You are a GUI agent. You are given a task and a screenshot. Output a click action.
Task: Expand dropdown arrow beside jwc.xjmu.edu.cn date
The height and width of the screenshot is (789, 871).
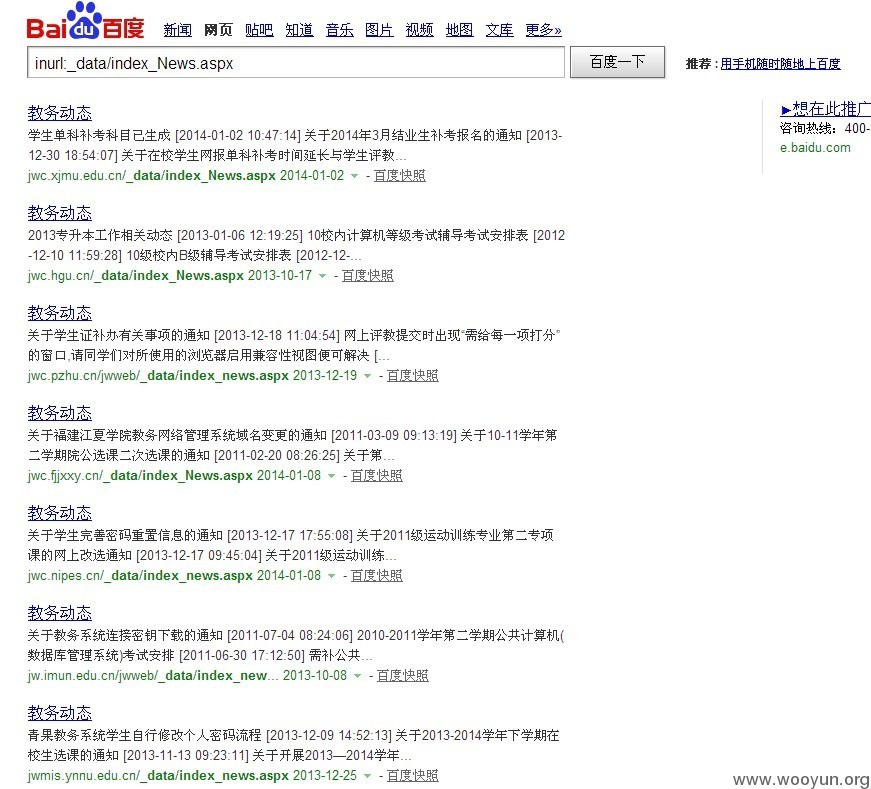coord(354,176)
